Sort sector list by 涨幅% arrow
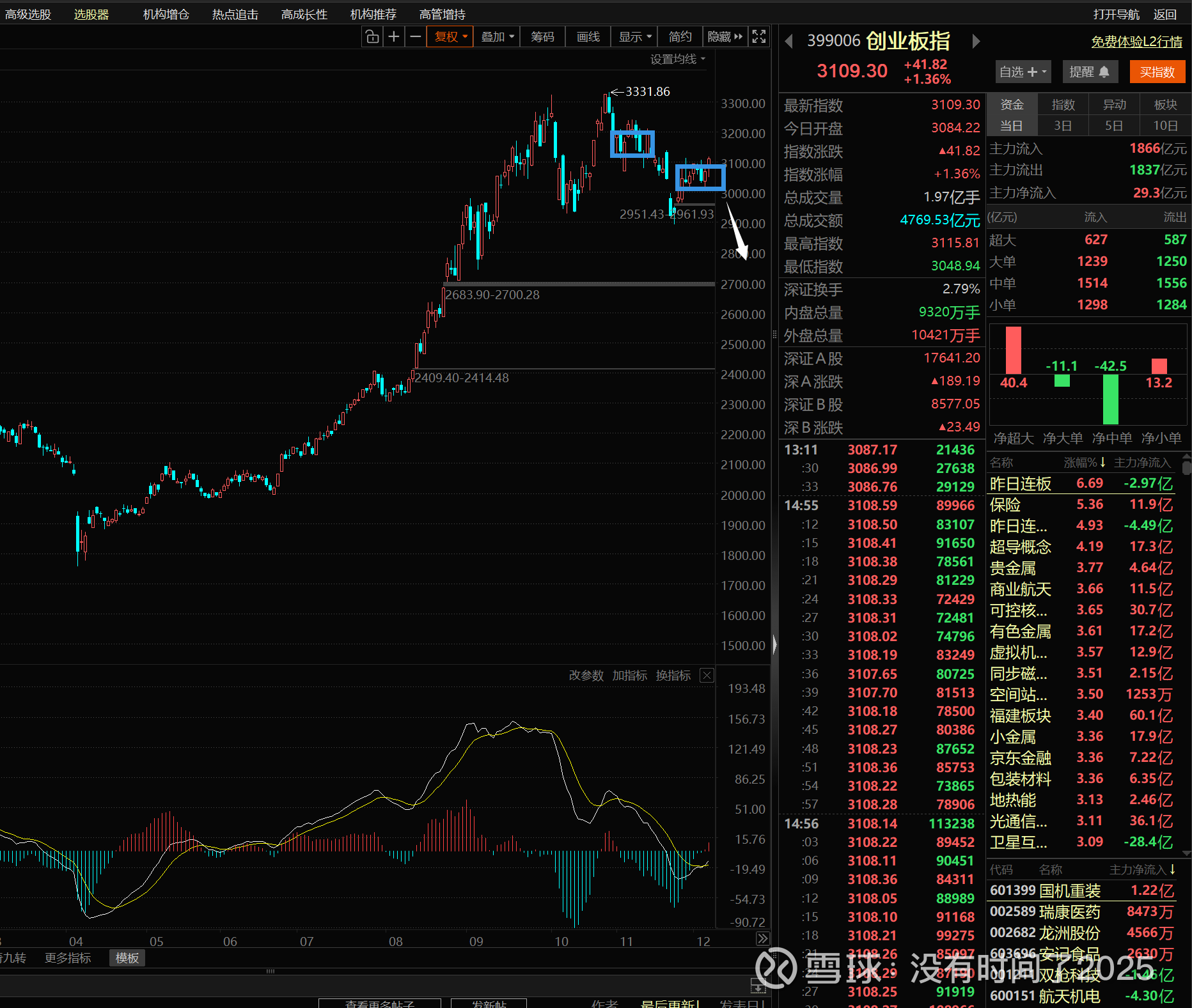The height and width of the screenshot is (1008, 1192). coord(1102,462)
